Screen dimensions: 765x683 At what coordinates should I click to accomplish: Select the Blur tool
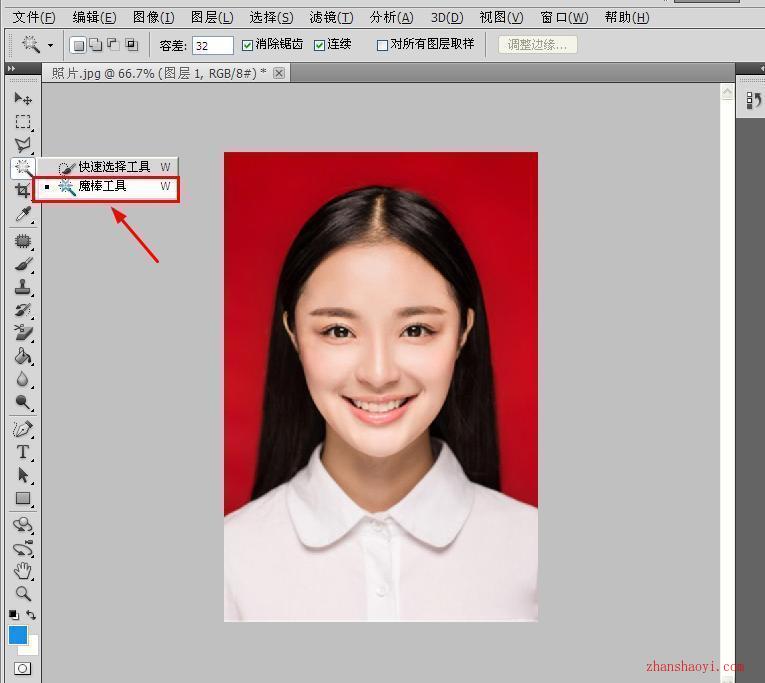pos(22,379)
